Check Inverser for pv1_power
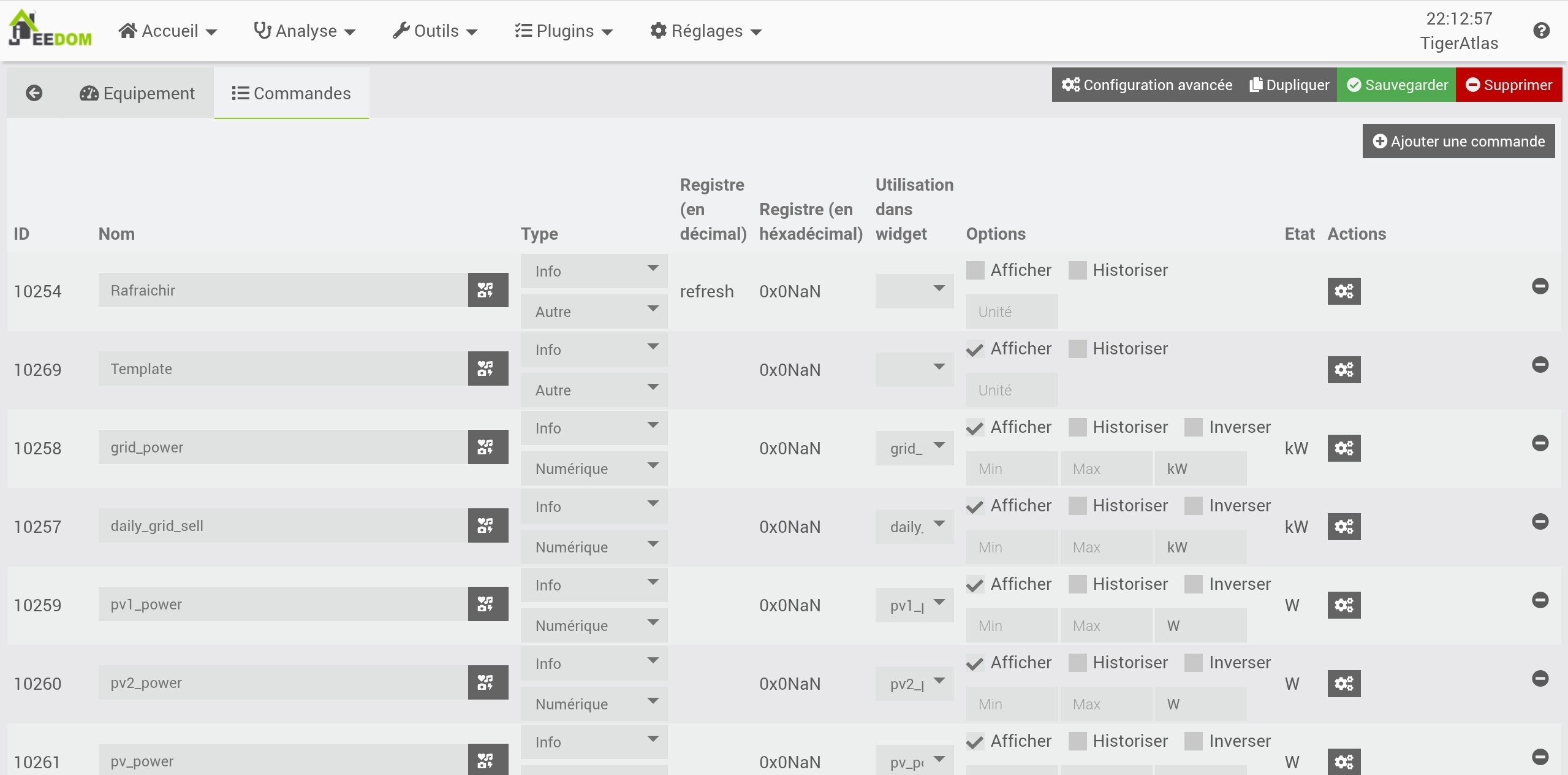The image size is (1568, 775). tap(1193, 584)
